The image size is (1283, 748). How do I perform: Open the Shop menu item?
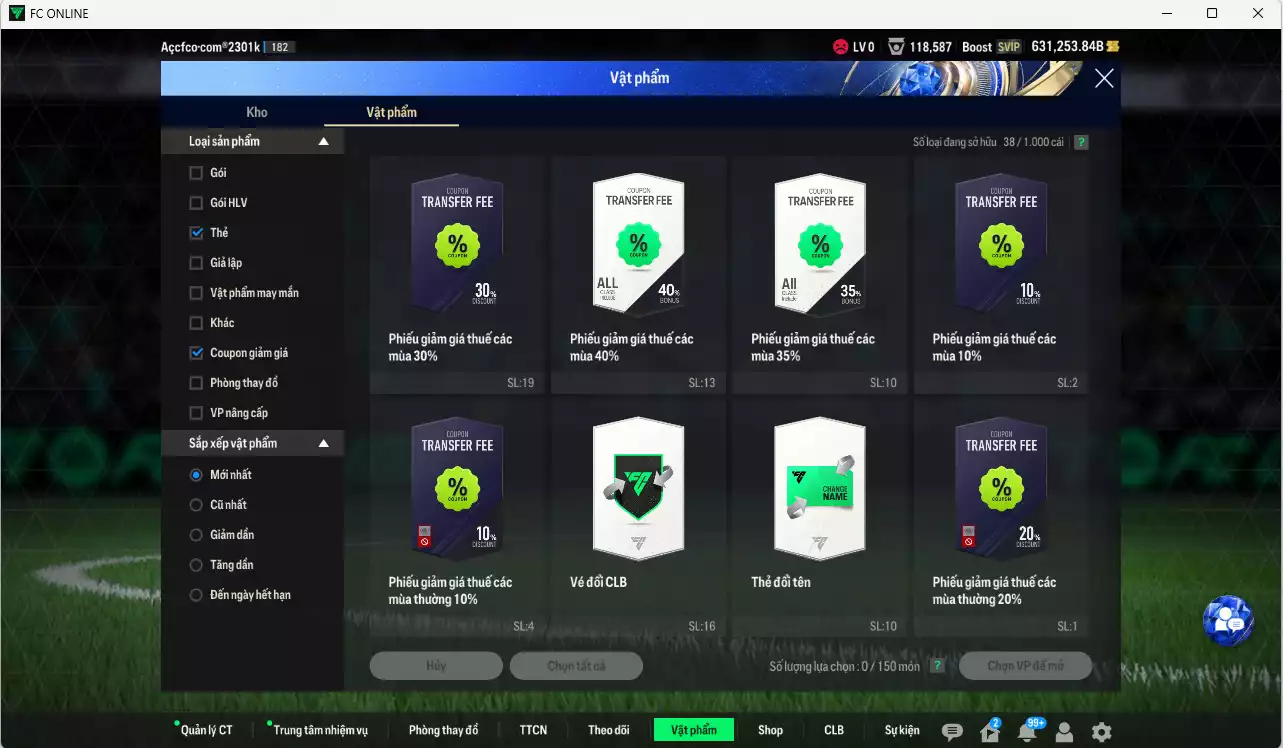770,729
